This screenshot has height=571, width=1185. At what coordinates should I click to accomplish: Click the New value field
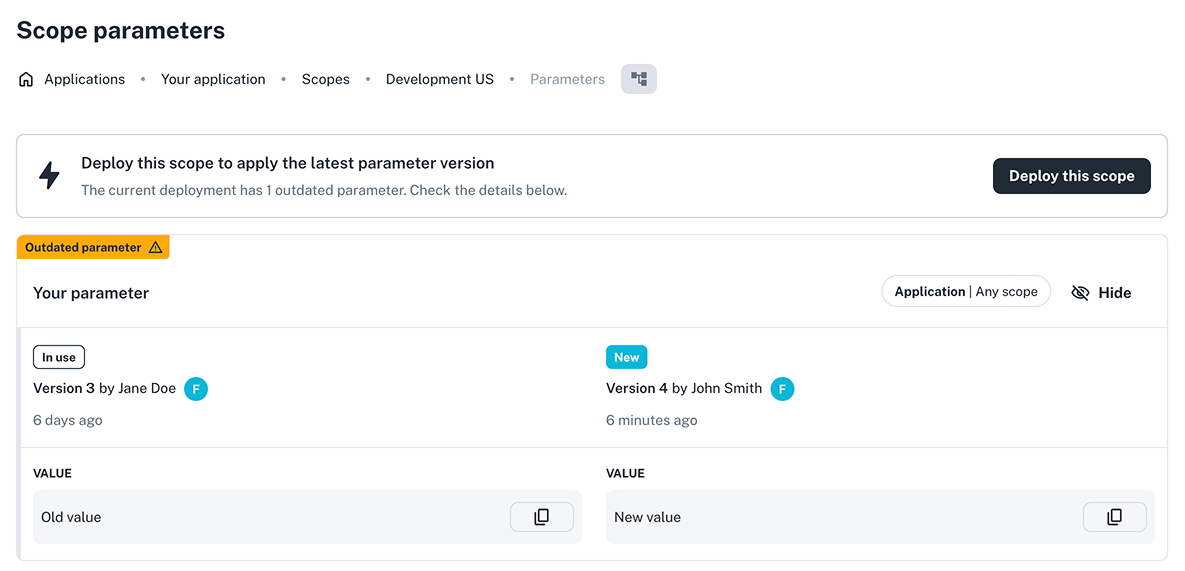pos(840,517)
